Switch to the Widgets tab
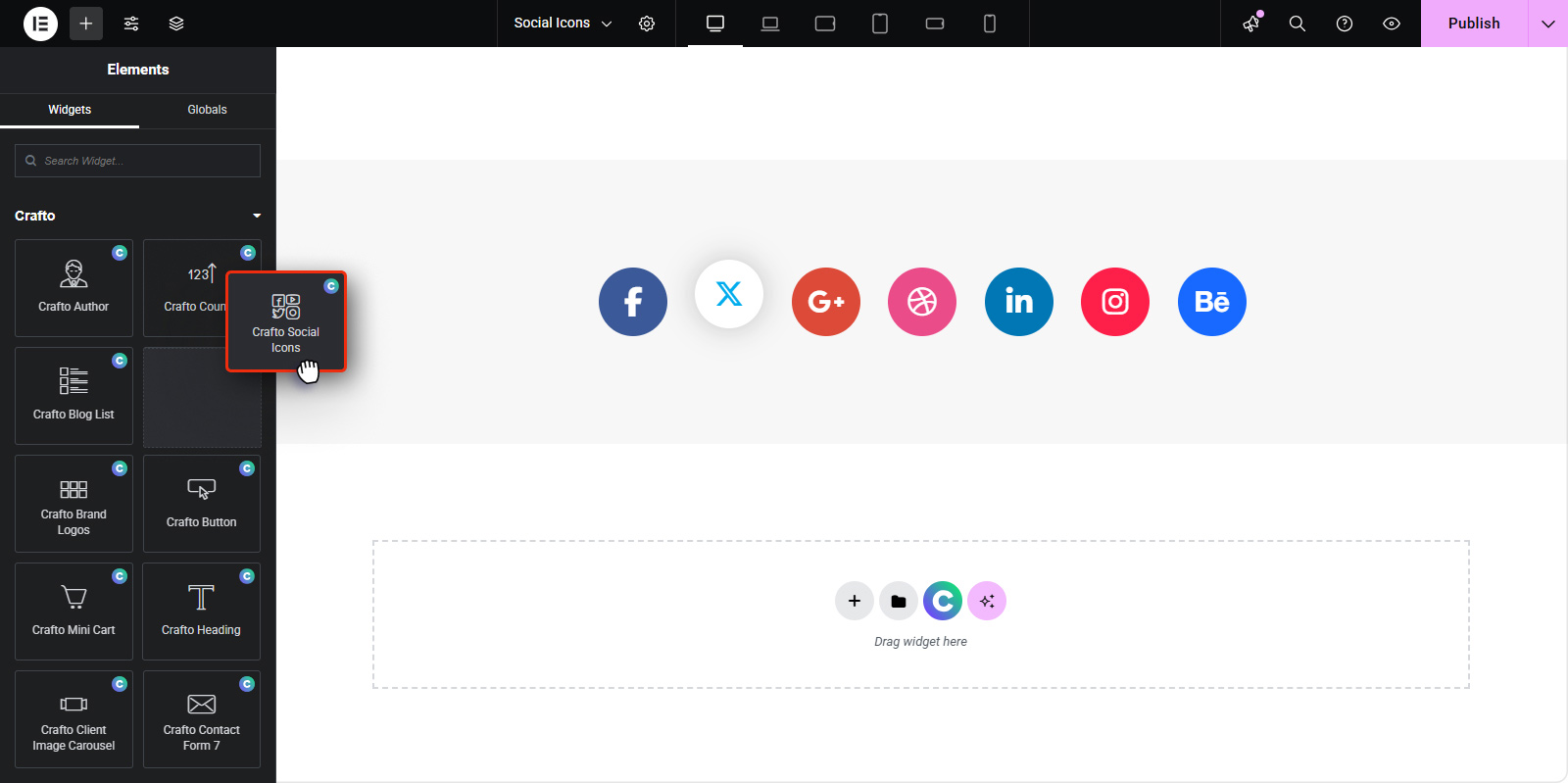This screenshot has height=783, width=1568. coord(70,110)
